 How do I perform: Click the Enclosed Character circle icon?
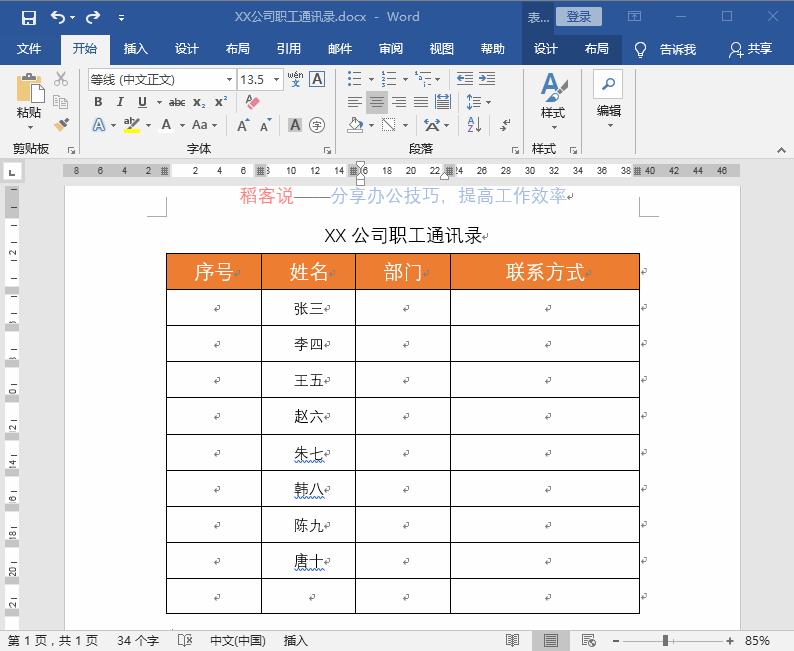[x=317, y=125]
